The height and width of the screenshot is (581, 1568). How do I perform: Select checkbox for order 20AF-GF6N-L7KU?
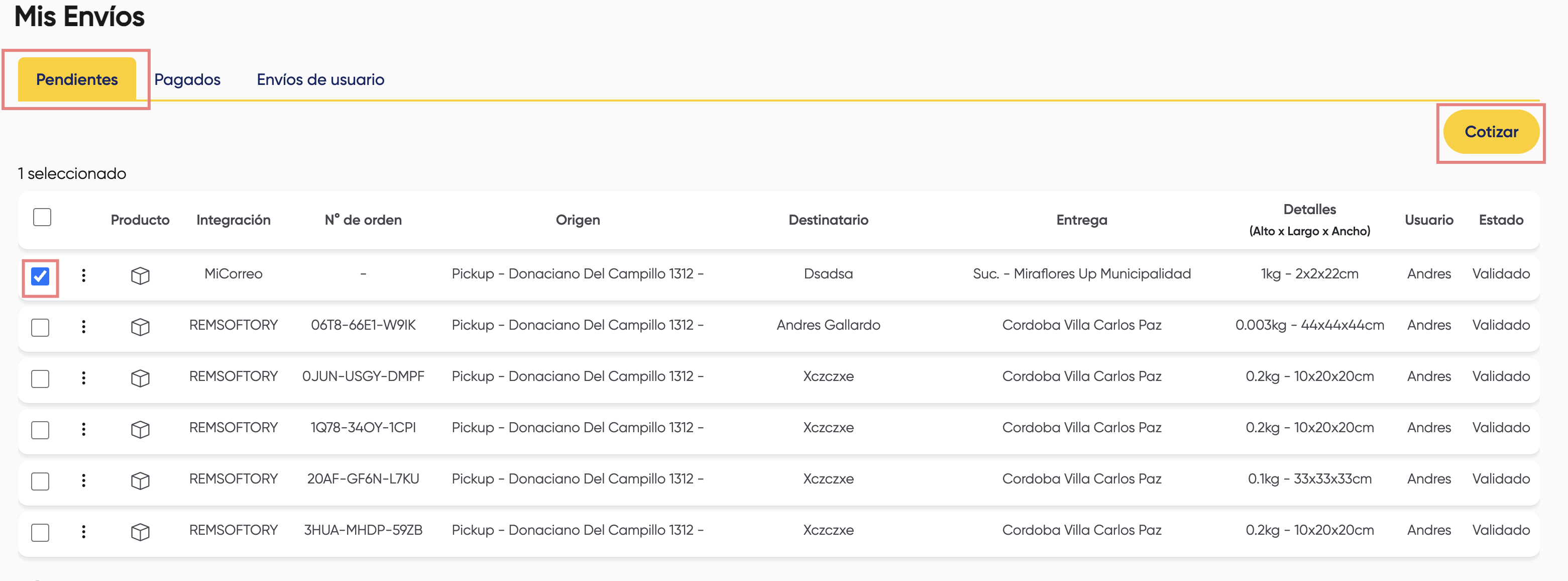tap(40, 481)
